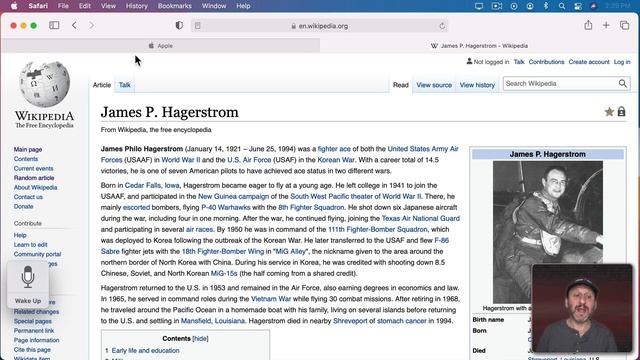Show tab overview icon
Viewport: 640px width, 360px height.
(x=624, y=25)
